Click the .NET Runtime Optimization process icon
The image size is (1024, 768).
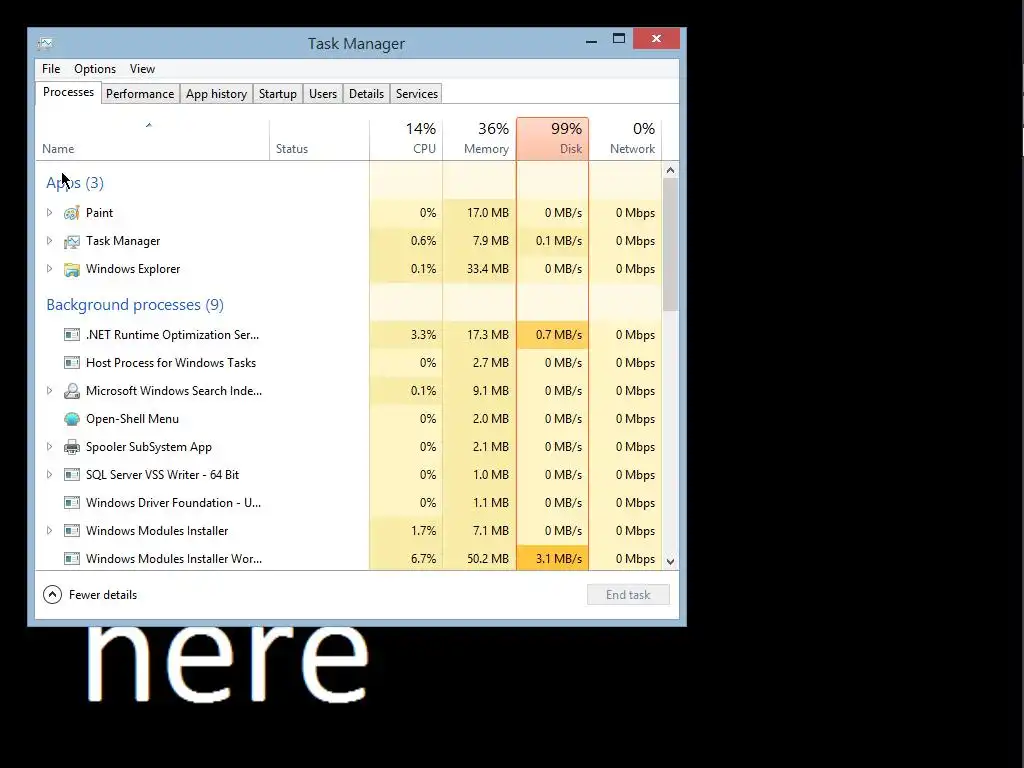click(72, 335)
